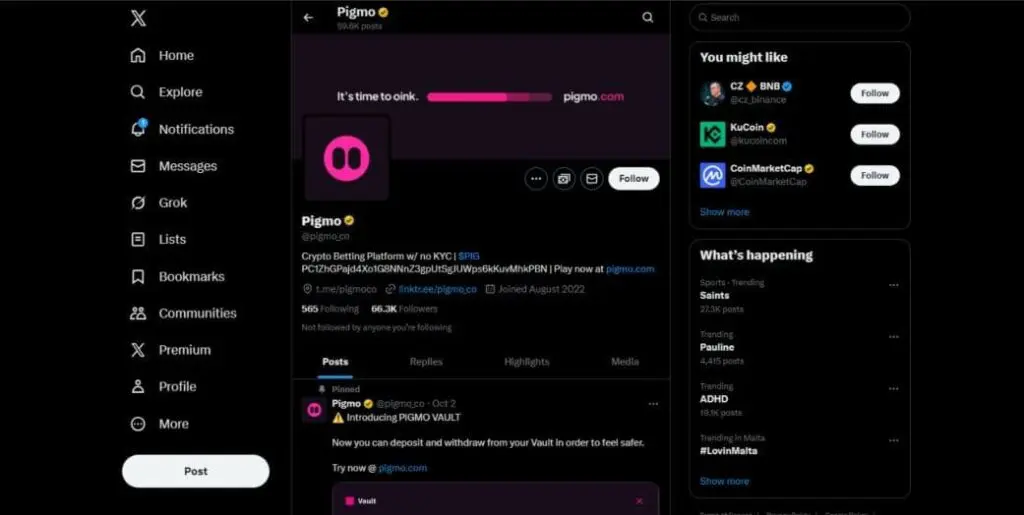The image size is (1024, 515).
Task: Message Pigmo via envelope icon
Action: coord(591,178)
